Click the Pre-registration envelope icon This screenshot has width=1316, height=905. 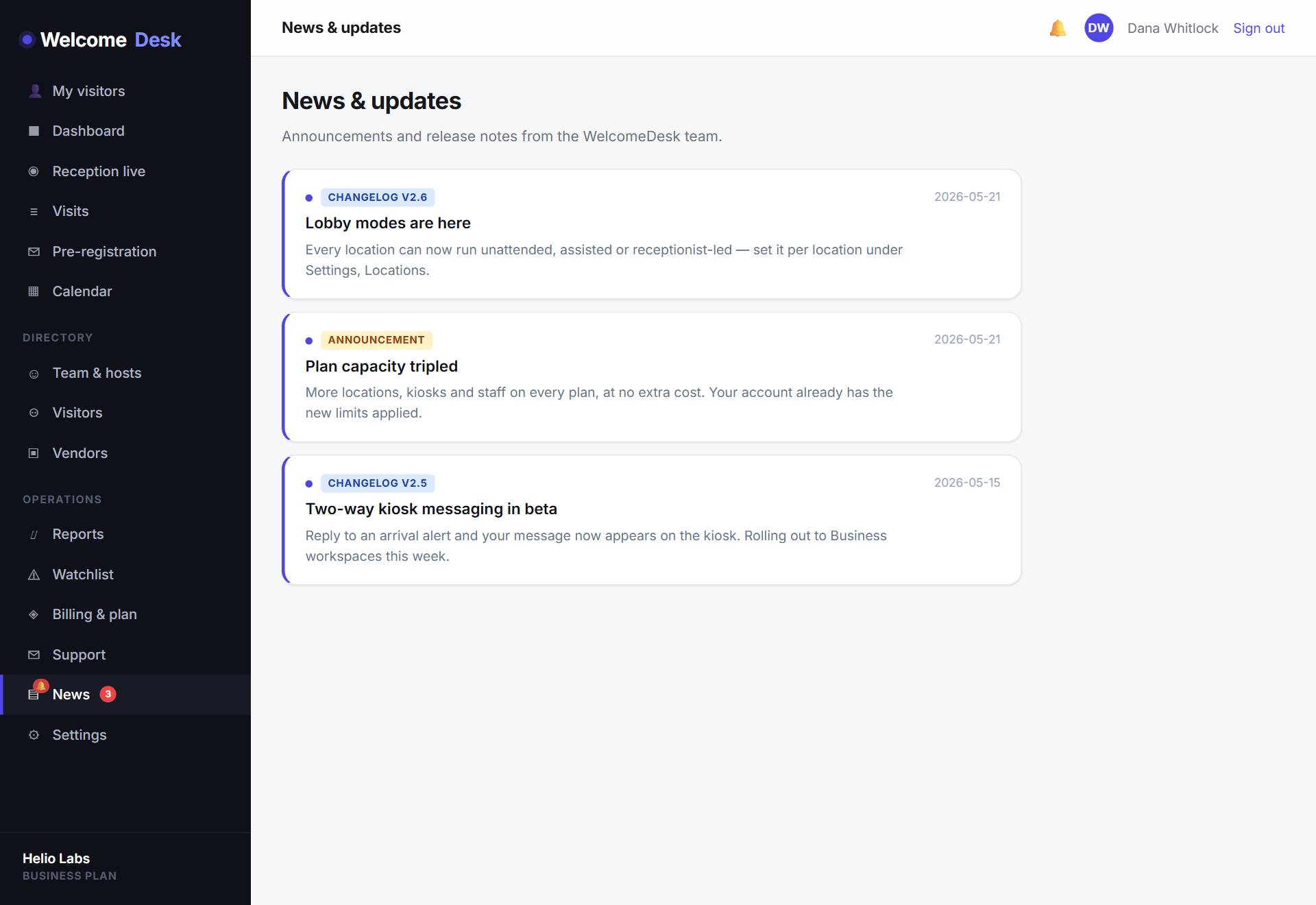(x=34, y=252)
